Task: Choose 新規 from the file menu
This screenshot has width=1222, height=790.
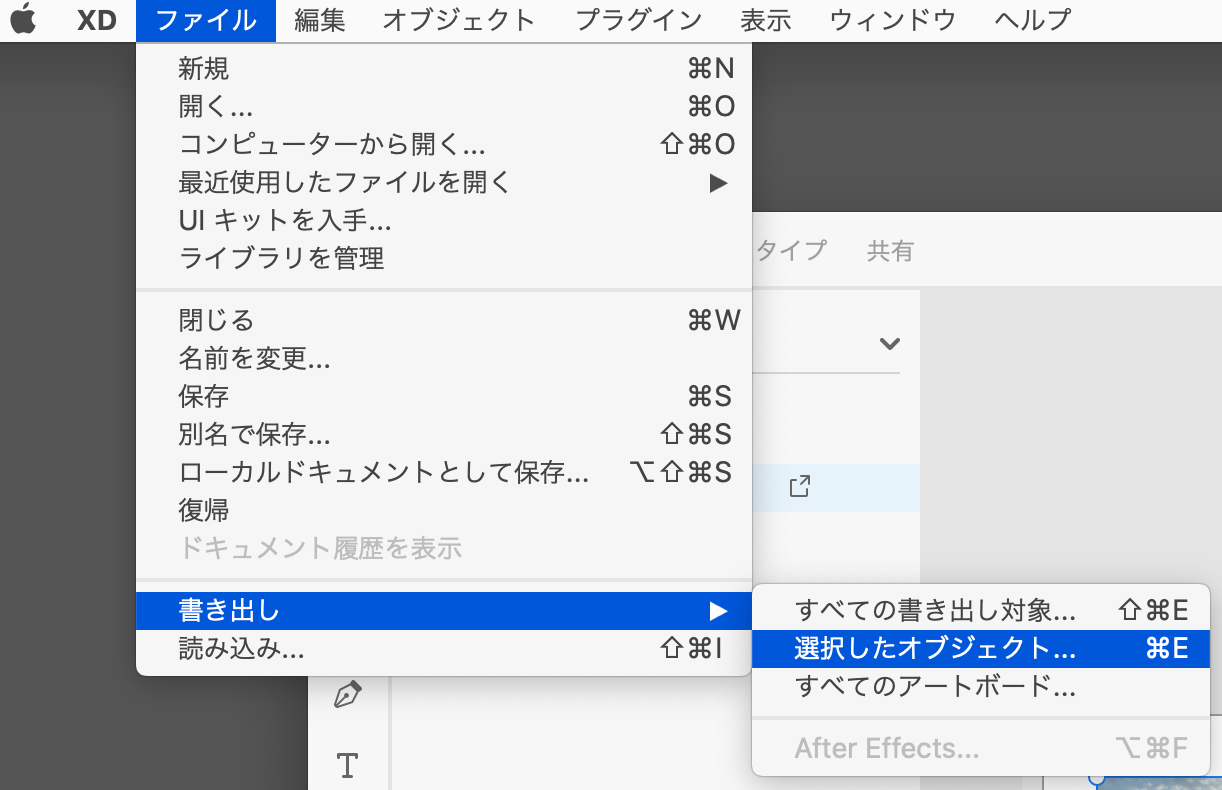Action: coord(443,68)
